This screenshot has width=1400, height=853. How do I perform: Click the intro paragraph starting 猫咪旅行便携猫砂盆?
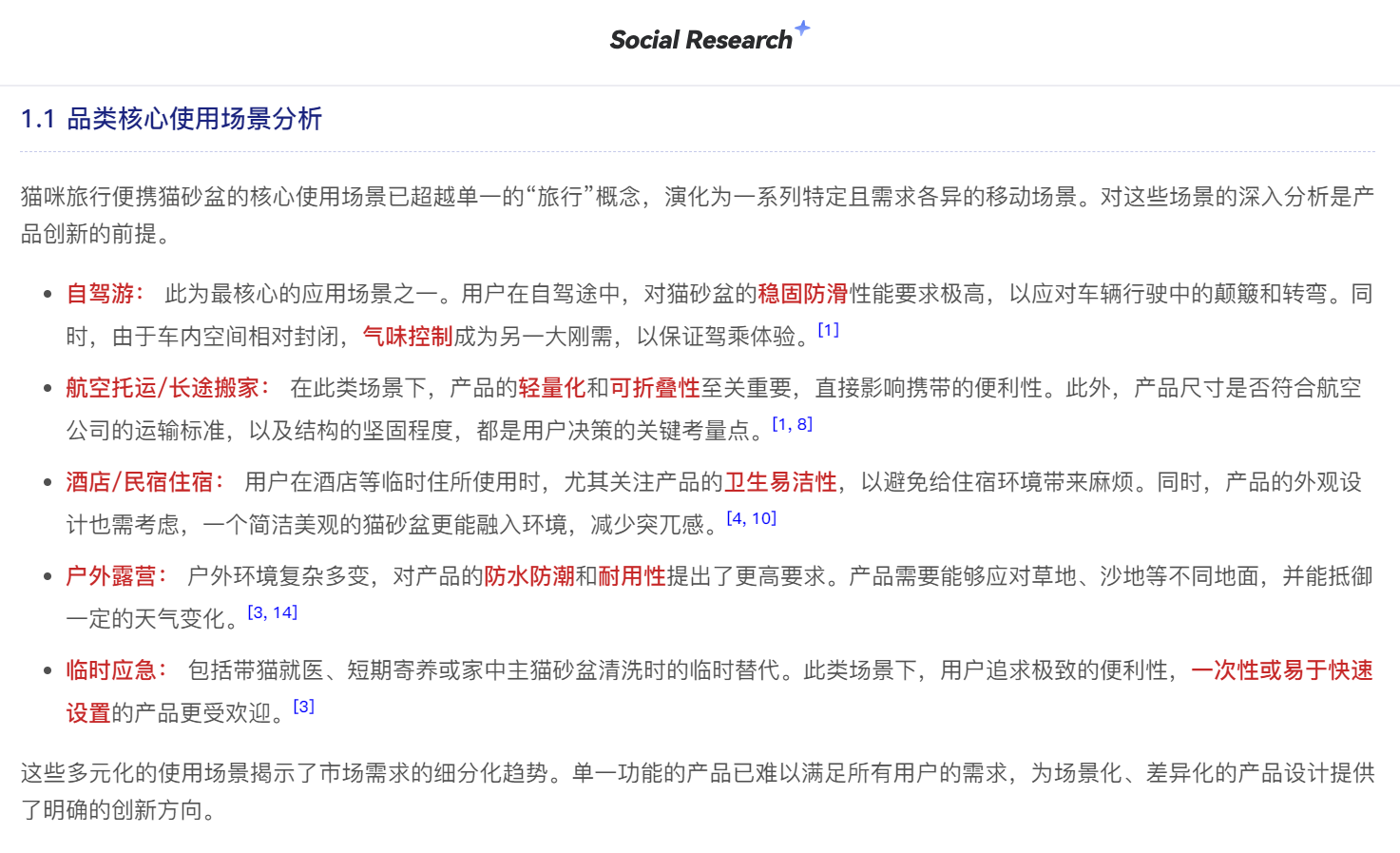(x=698, y=215)
